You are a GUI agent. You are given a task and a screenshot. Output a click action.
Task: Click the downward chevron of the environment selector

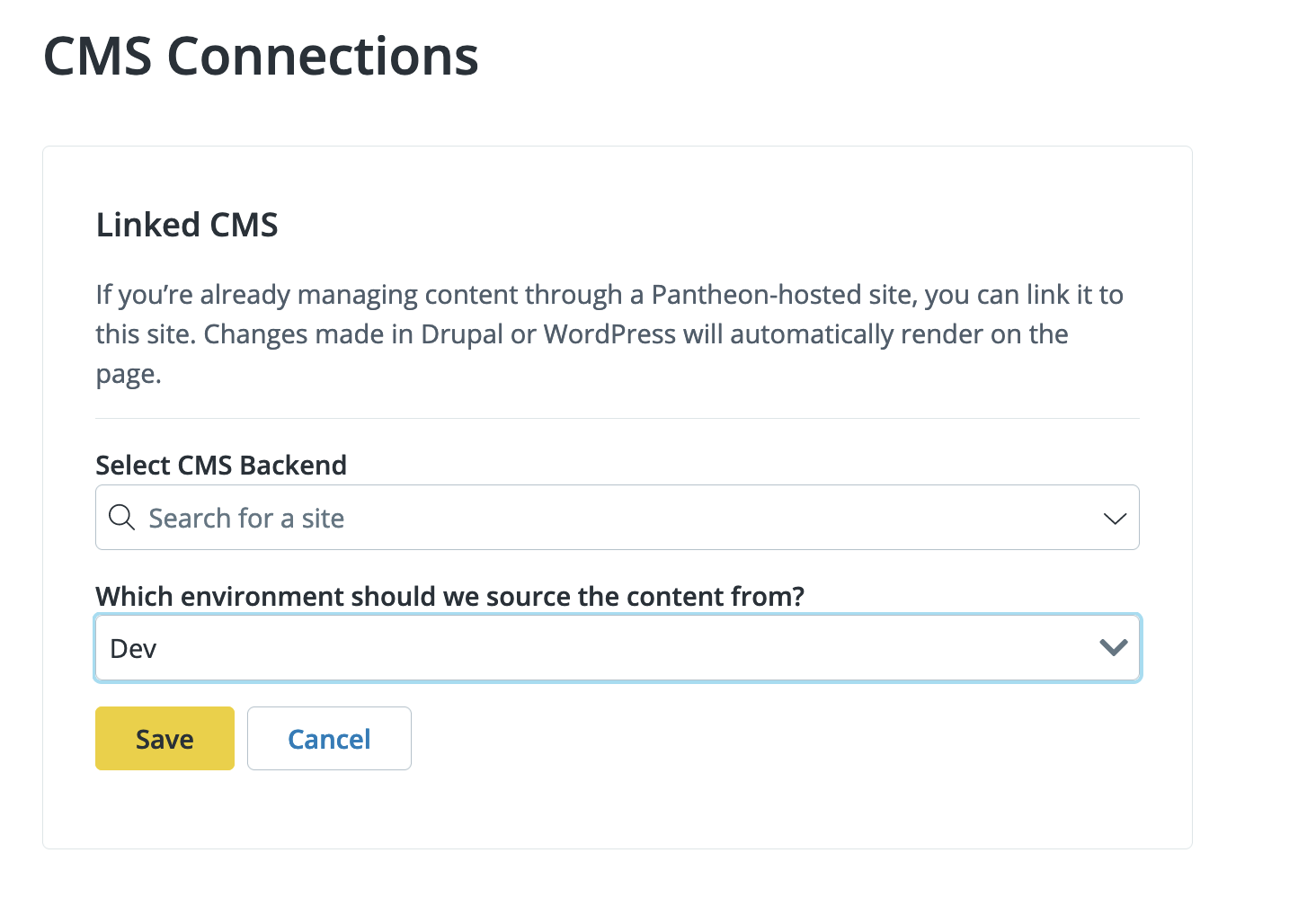[x=1114, y=647]
